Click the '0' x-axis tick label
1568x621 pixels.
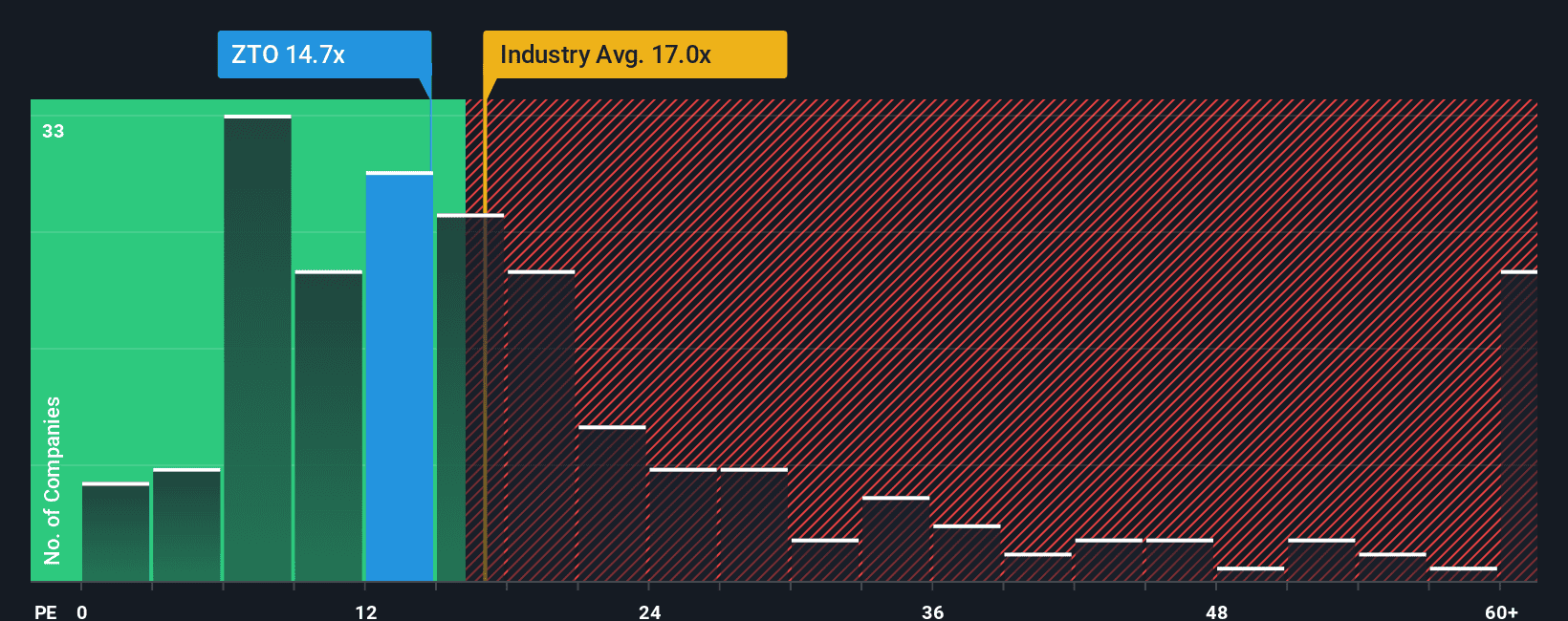(82, 611)
